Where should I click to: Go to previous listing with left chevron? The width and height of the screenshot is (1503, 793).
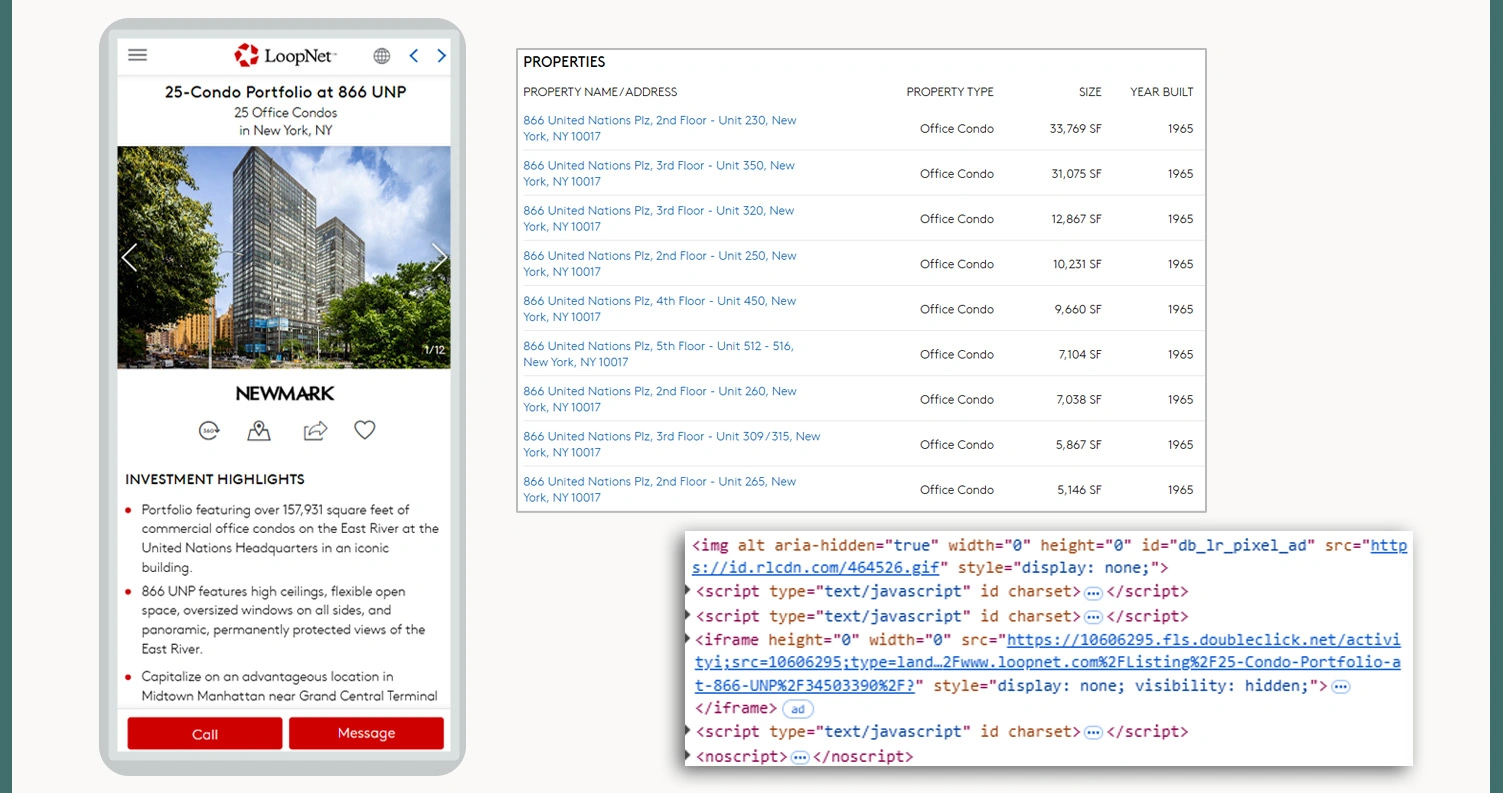(414, 56)
